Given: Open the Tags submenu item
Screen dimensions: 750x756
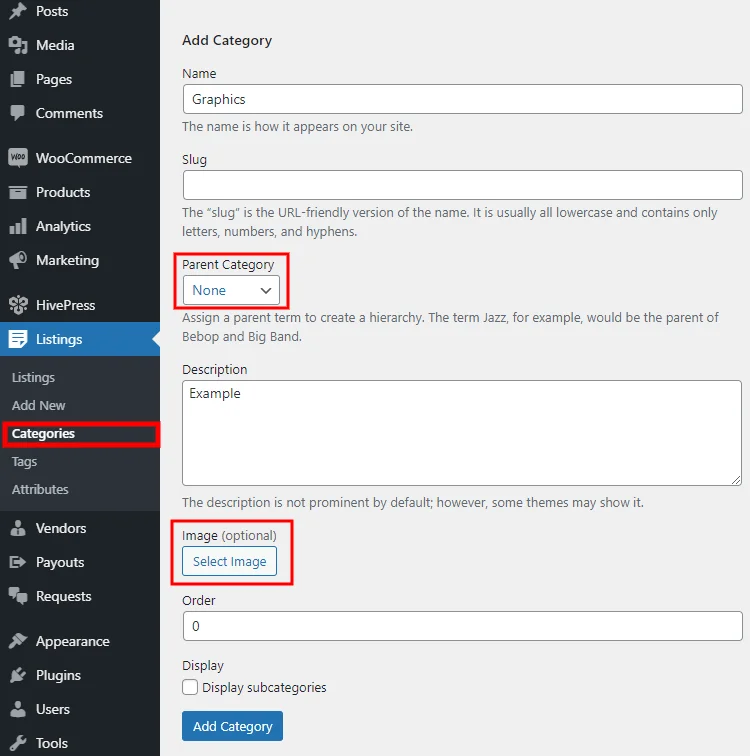Looking at the screenshot, I should pyautogui.click(x=24, y=461).
